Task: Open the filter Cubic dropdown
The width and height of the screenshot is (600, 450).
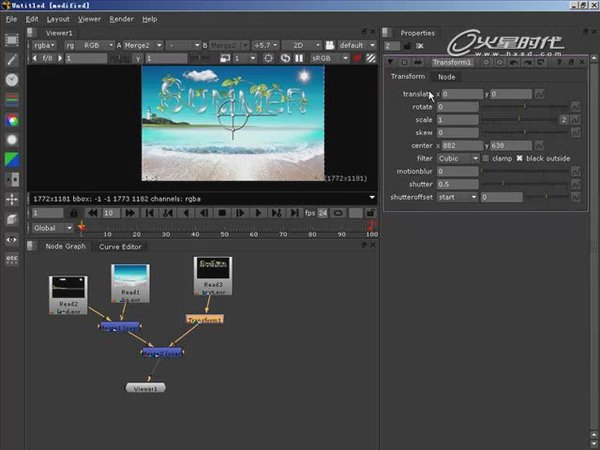Action: point(459,158)
